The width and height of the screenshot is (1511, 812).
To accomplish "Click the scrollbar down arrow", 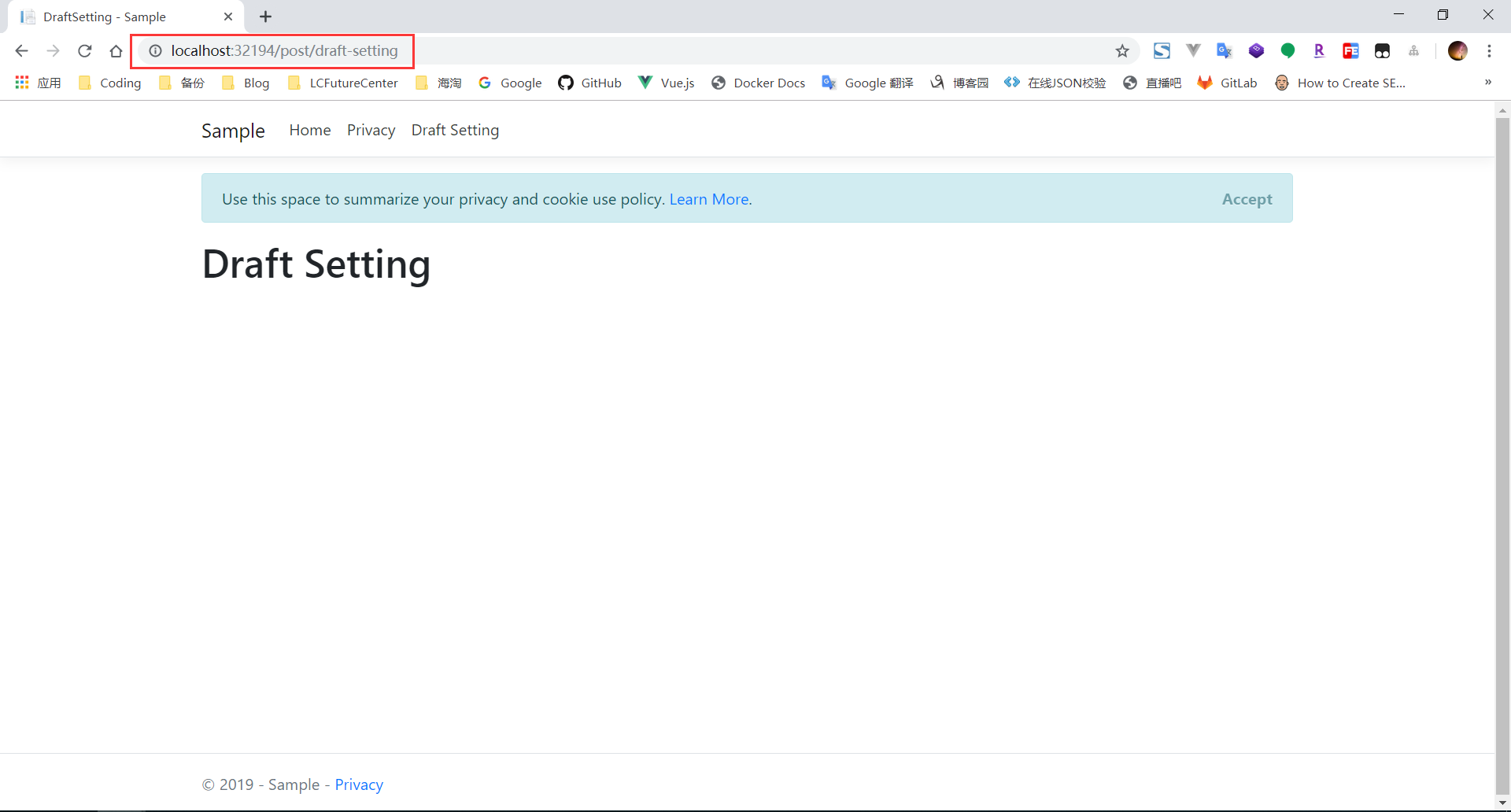I will [x=1502, y=803].
